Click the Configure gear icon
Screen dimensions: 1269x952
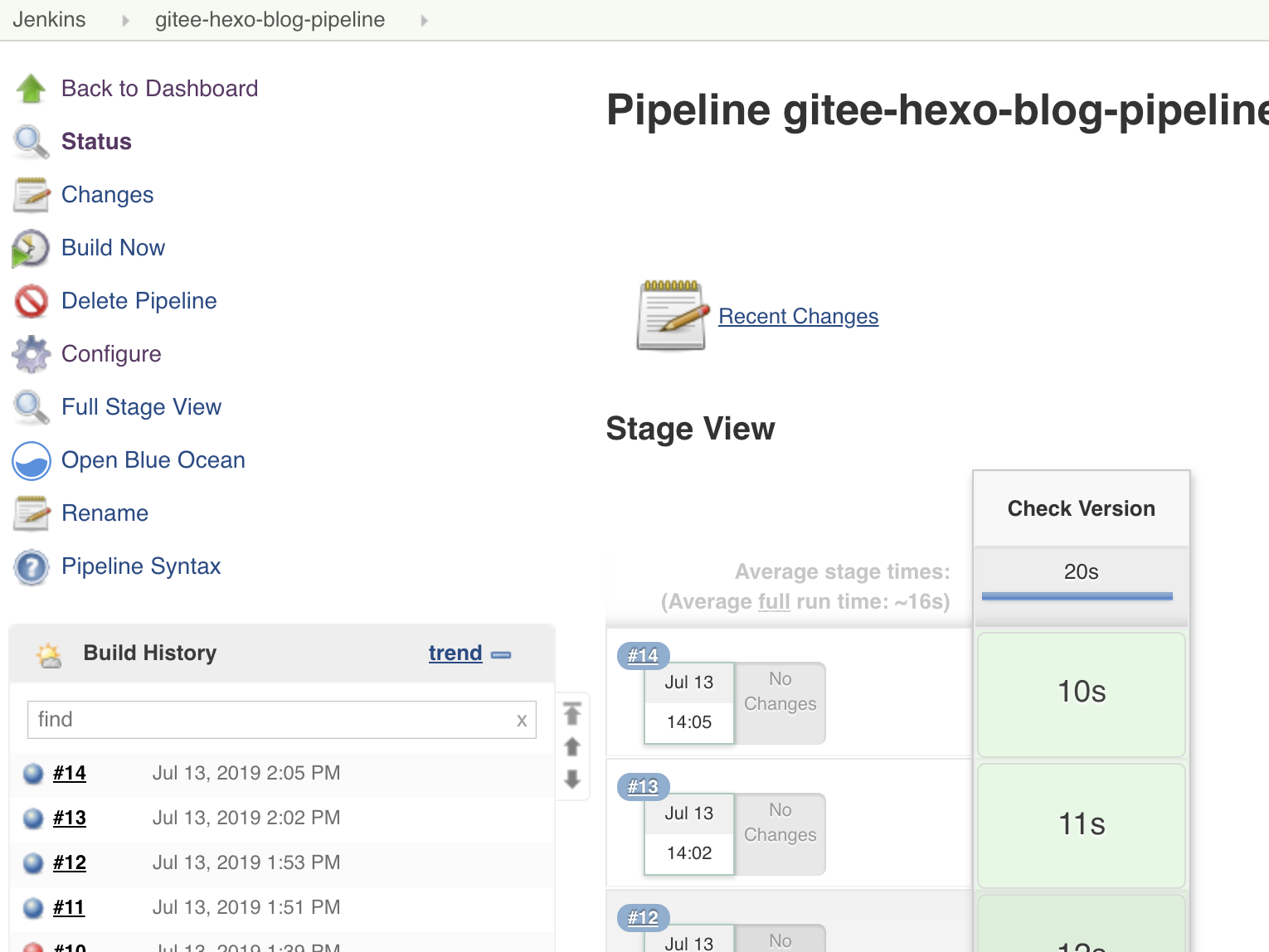pos(32,354)
